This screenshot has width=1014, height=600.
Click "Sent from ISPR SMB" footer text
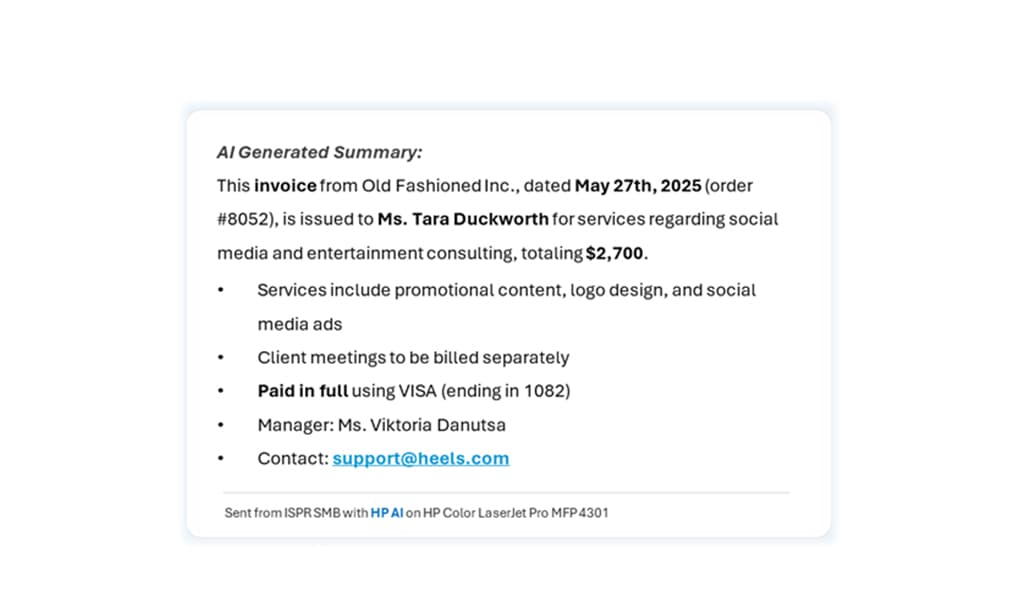282,513
